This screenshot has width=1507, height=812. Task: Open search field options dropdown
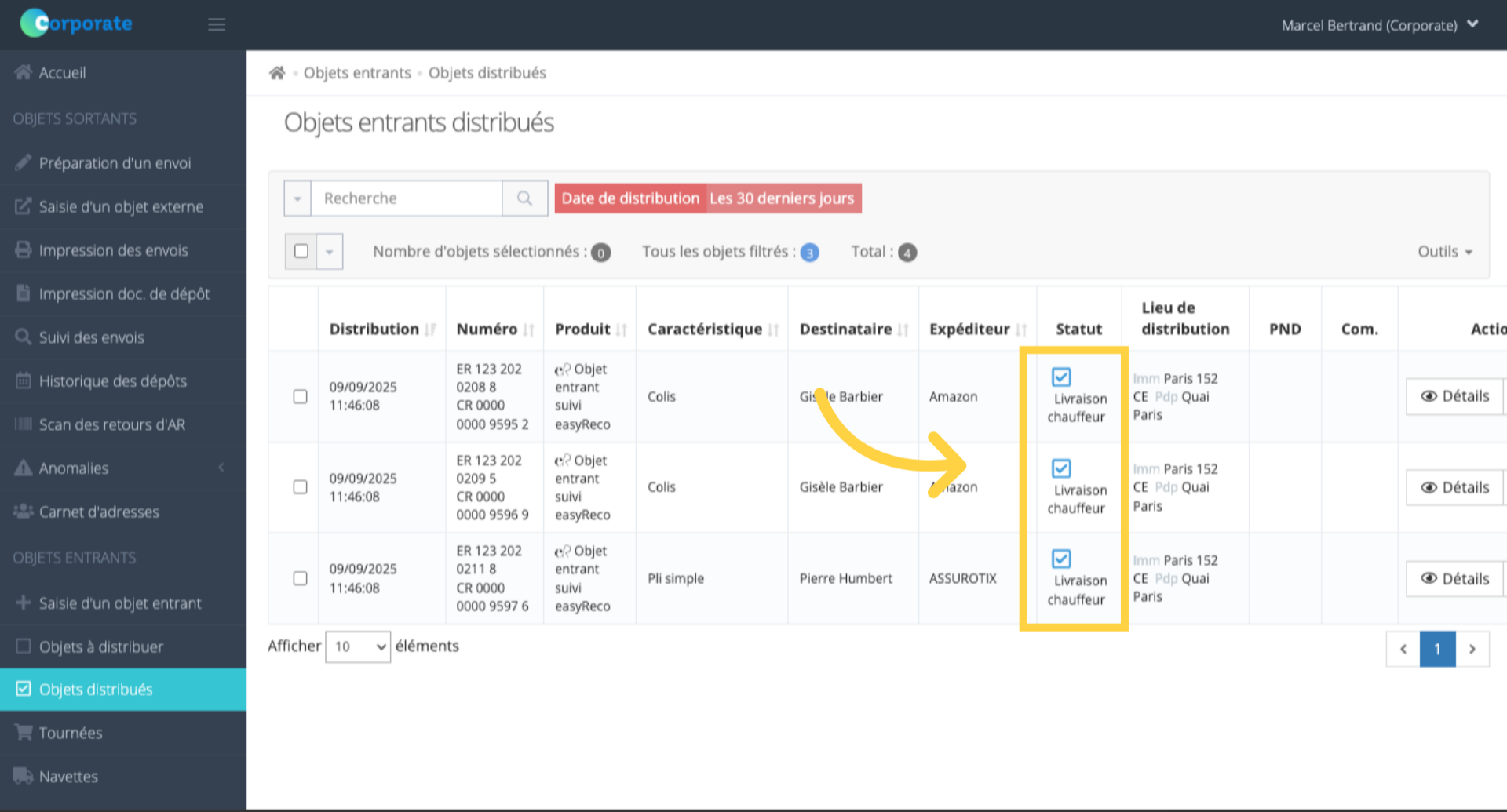click(x=297, y=198)
